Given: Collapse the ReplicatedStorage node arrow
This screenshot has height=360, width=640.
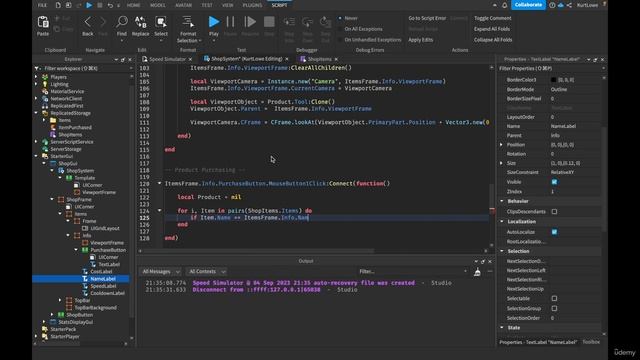Looking at the screenshot, I should tap(36, 113).
